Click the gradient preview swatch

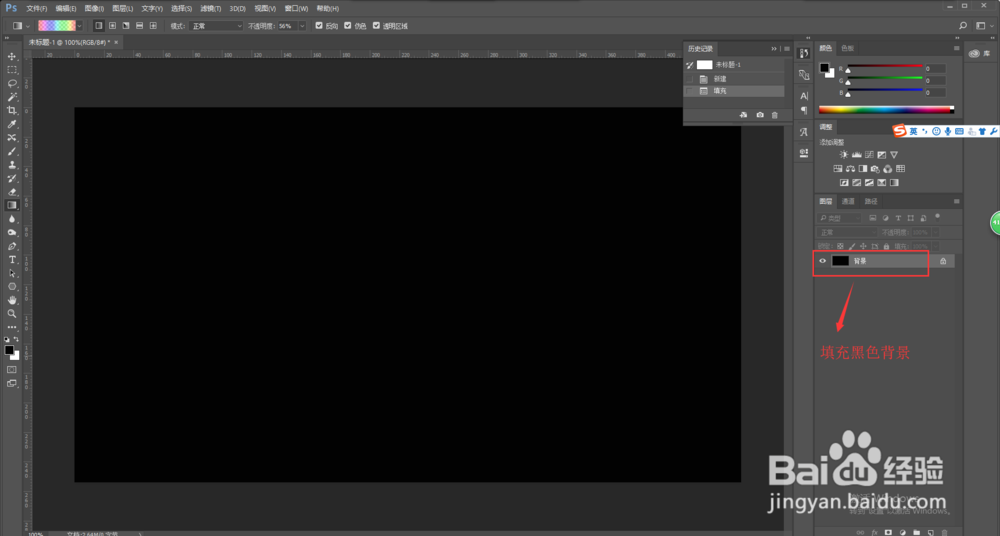[57, 26]
